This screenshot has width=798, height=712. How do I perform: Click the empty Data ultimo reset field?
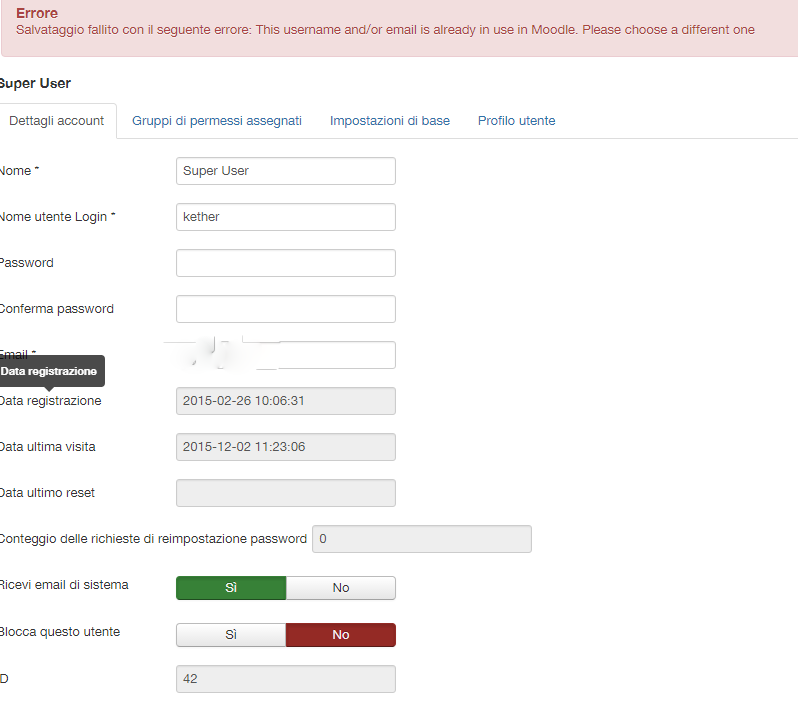(286, 493)
